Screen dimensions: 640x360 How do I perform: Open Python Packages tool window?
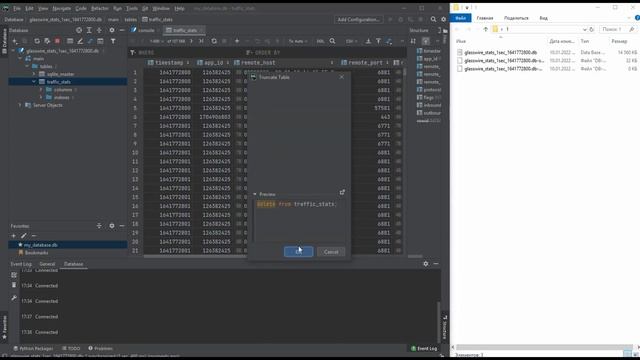[33, 349]
